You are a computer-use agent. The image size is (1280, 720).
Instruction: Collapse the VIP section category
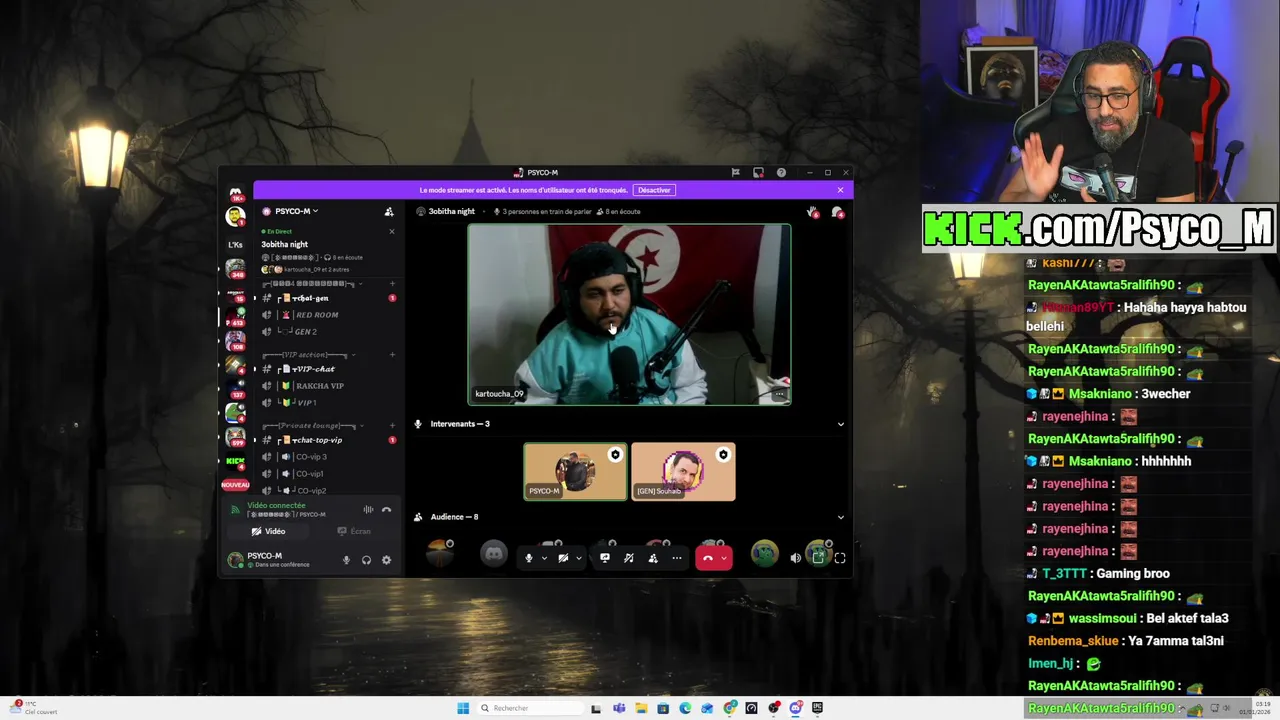[308, 355]
